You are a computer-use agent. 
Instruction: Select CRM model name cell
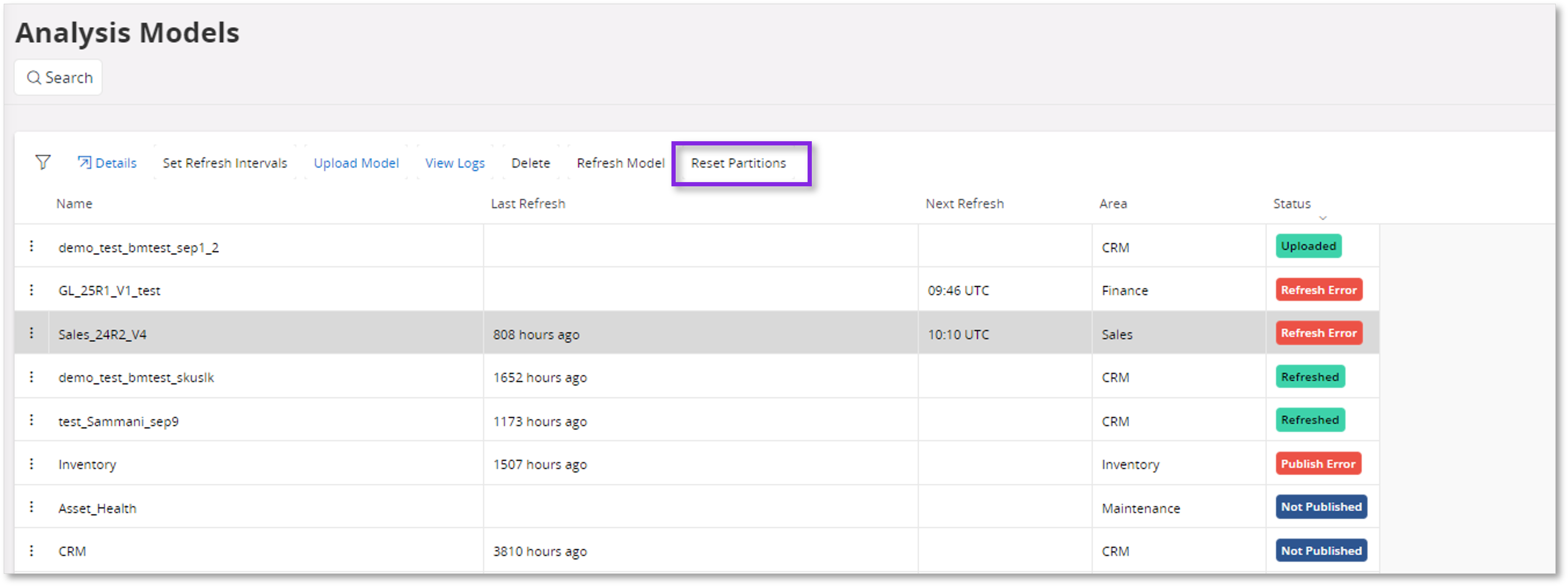72,551
